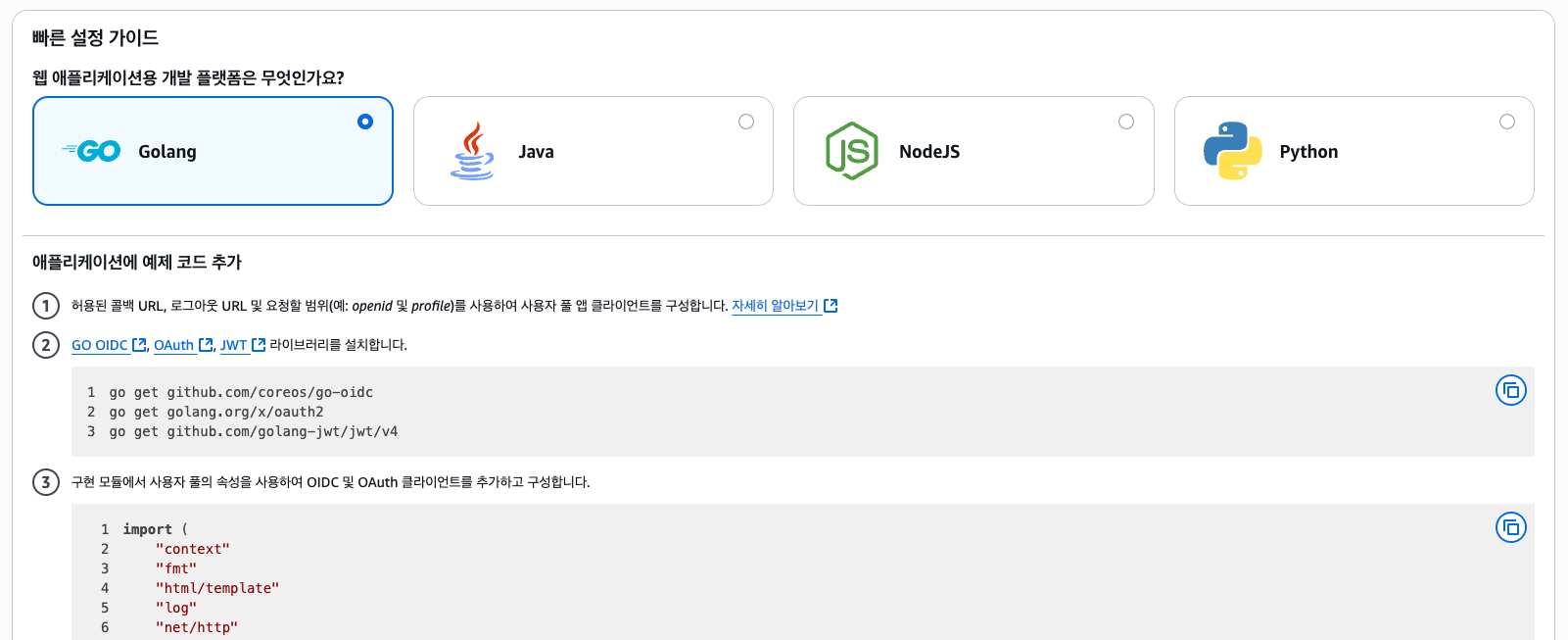This screenshot has width=1568, height=640.
Task: Click external link icon next to OAuth
Action: click(206, 345)
